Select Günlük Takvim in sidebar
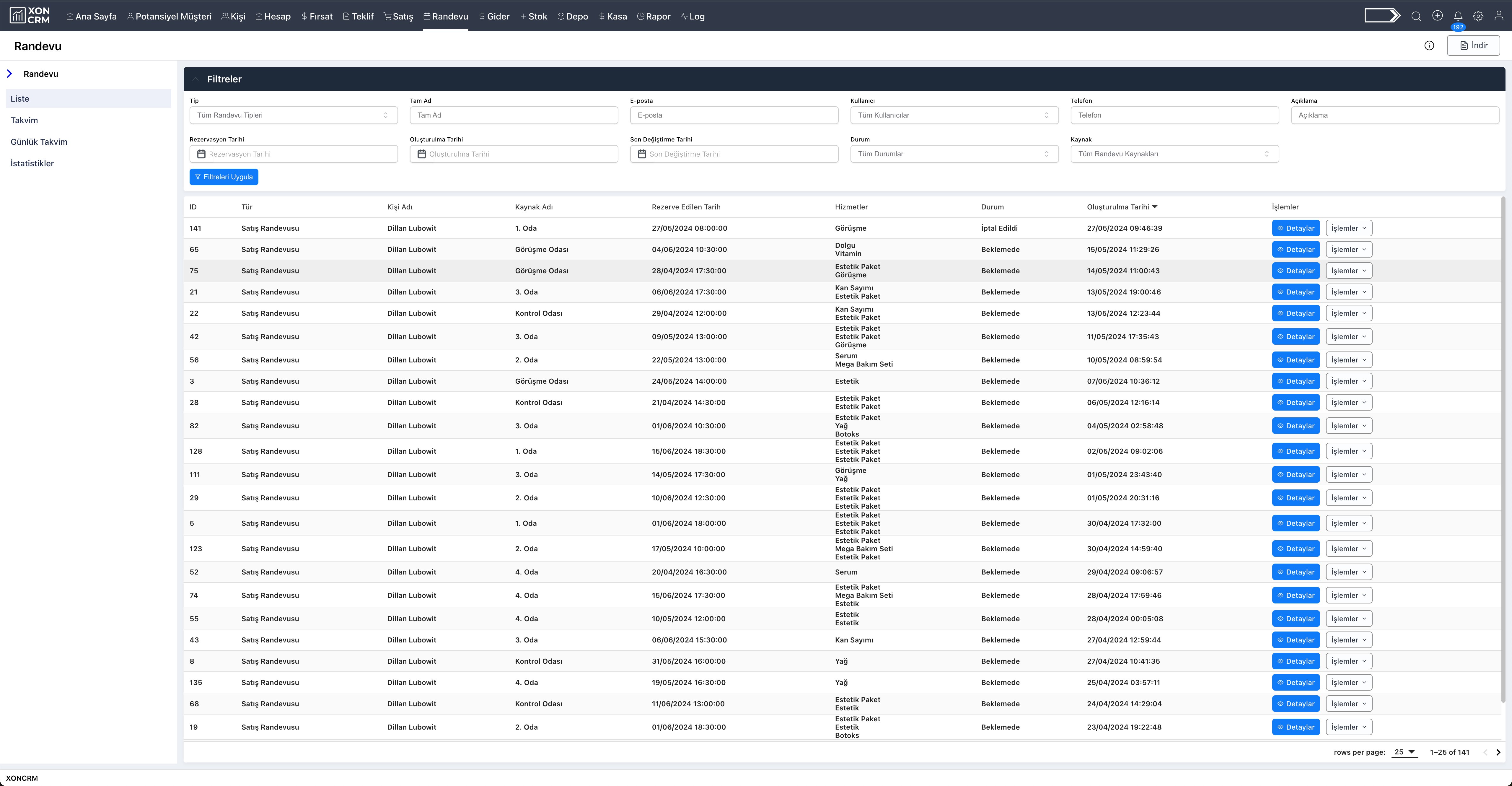Image resolution: width=1512 pixels, height=786 pixels. click(39, 142)
